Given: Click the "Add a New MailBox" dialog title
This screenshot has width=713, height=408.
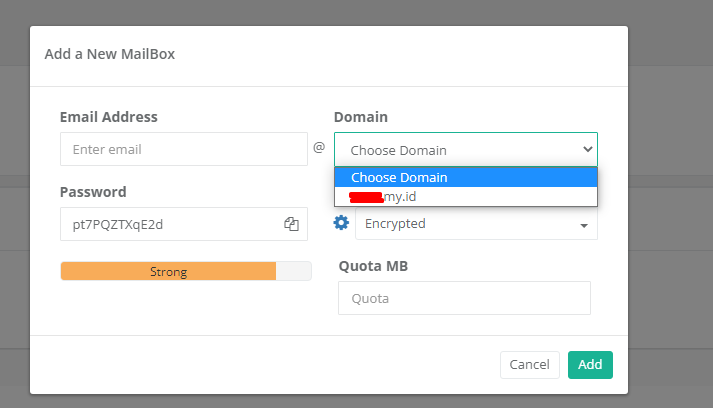Looking at the screenshot, I should point(110,54).
